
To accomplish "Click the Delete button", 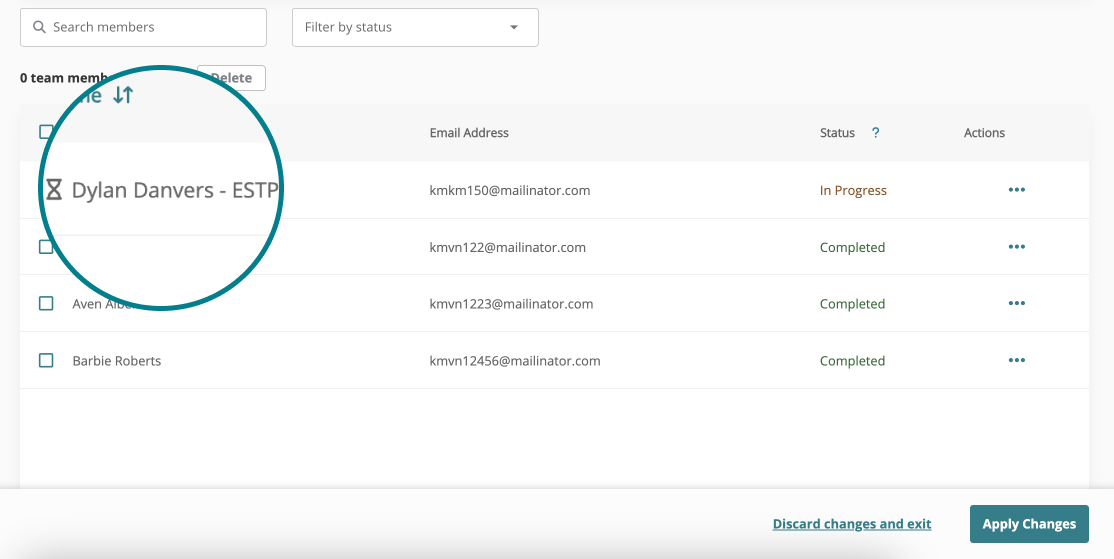I will tap(231, 78).
